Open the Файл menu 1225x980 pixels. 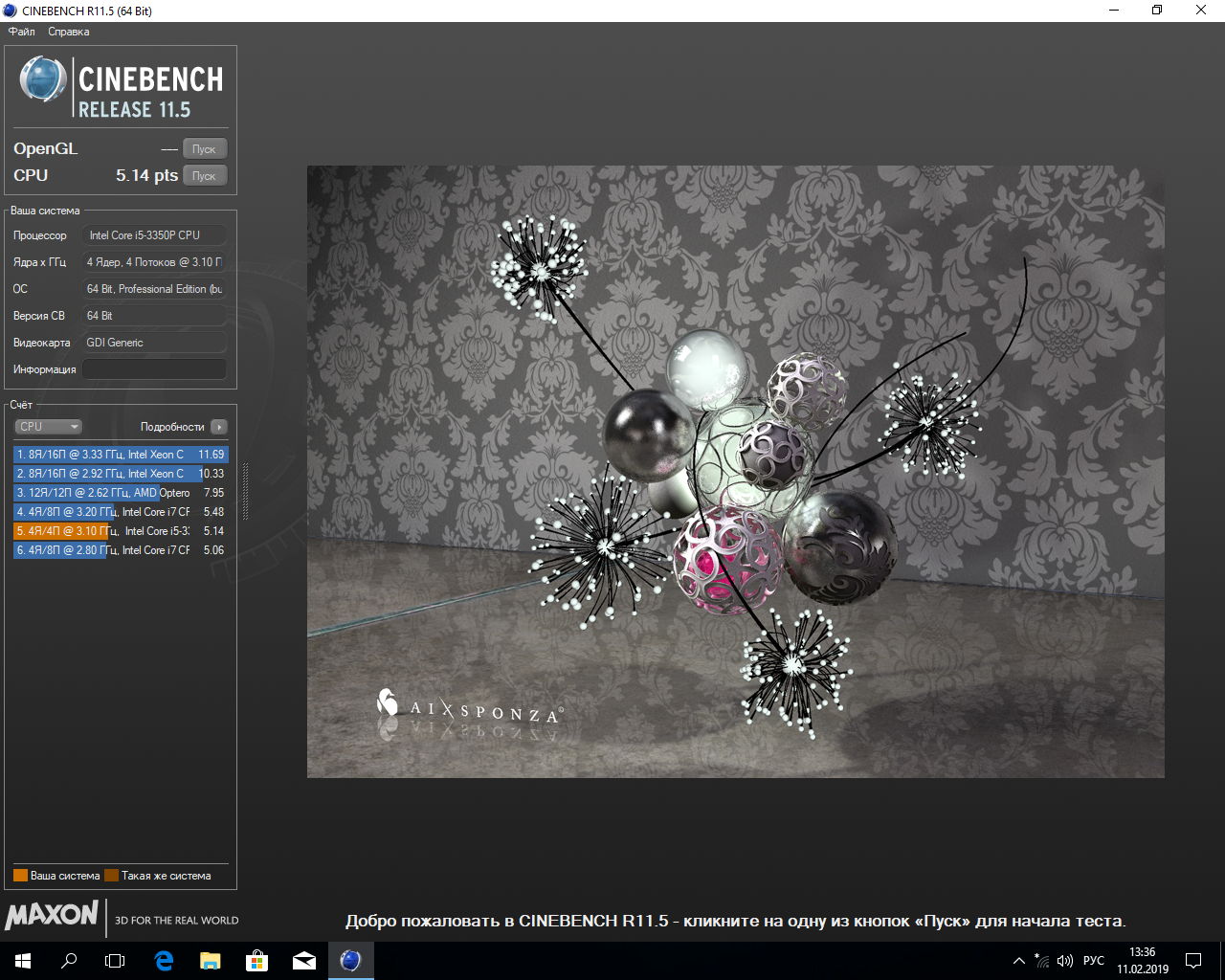click(x=22, y=32)
